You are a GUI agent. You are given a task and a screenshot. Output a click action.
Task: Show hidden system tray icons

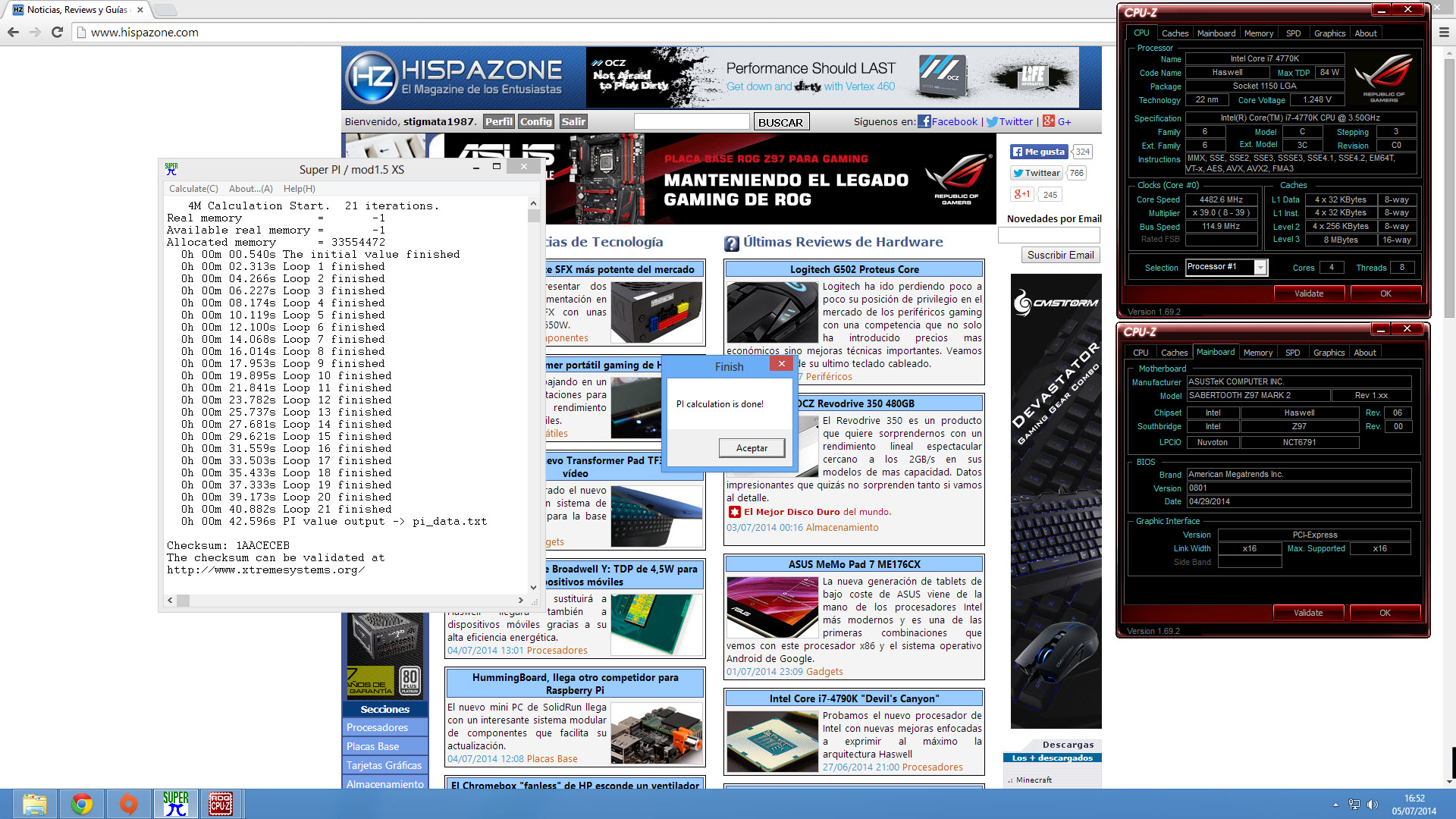click(1335, 805)
